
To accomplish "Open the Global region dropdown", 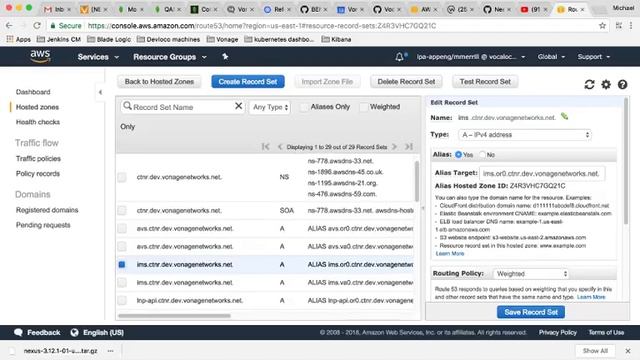I will (x=551, y=57).
